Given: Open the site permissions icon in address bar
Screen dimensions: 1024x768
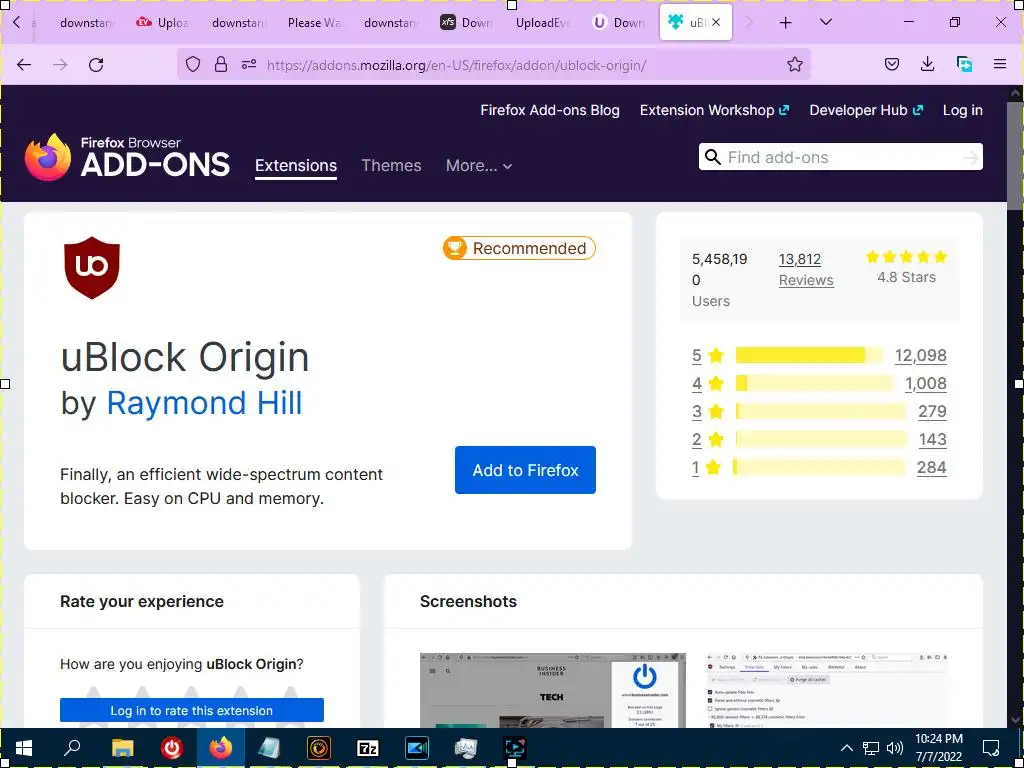Looking at the screenshot, I should (x=249, y=64).
